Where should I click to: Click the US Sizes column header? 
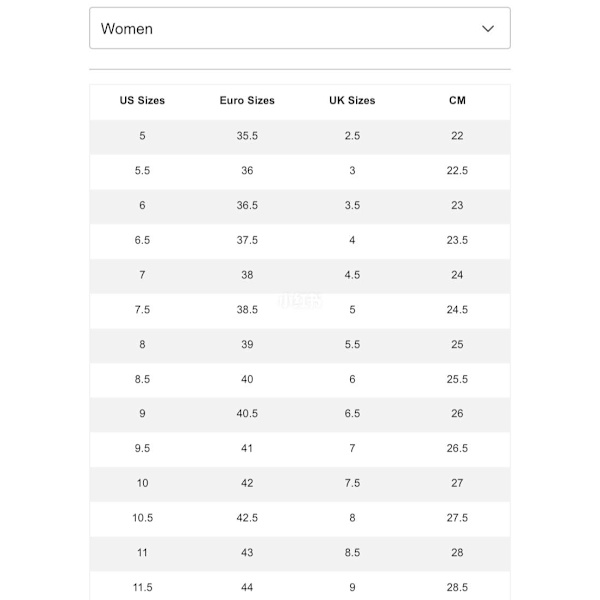click(x=142, y=101)
